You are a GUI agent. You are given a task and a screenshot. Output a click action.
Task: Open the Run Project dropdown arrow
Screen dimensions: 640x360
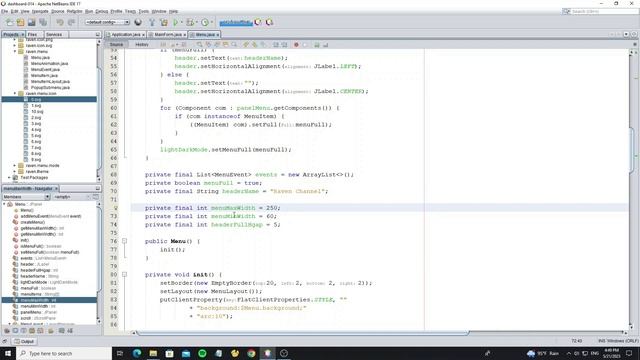(x=182, y=22)
